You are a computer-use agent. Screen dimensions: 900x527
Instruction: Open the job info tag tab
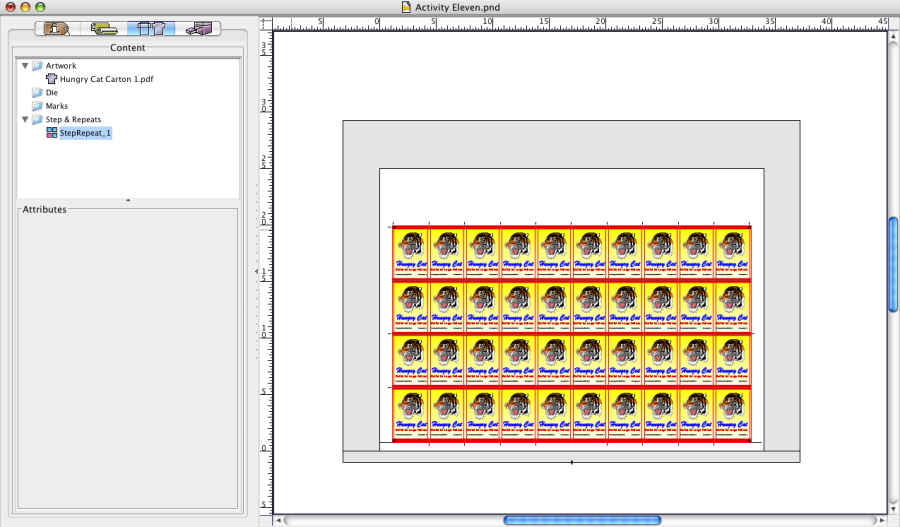click(57, 28)
